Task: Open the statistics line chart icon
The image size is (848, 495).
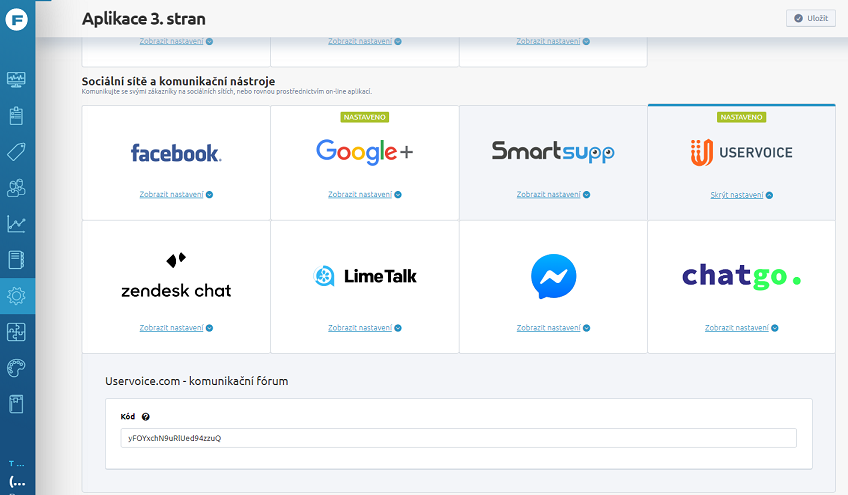Action: coord(16,223)
